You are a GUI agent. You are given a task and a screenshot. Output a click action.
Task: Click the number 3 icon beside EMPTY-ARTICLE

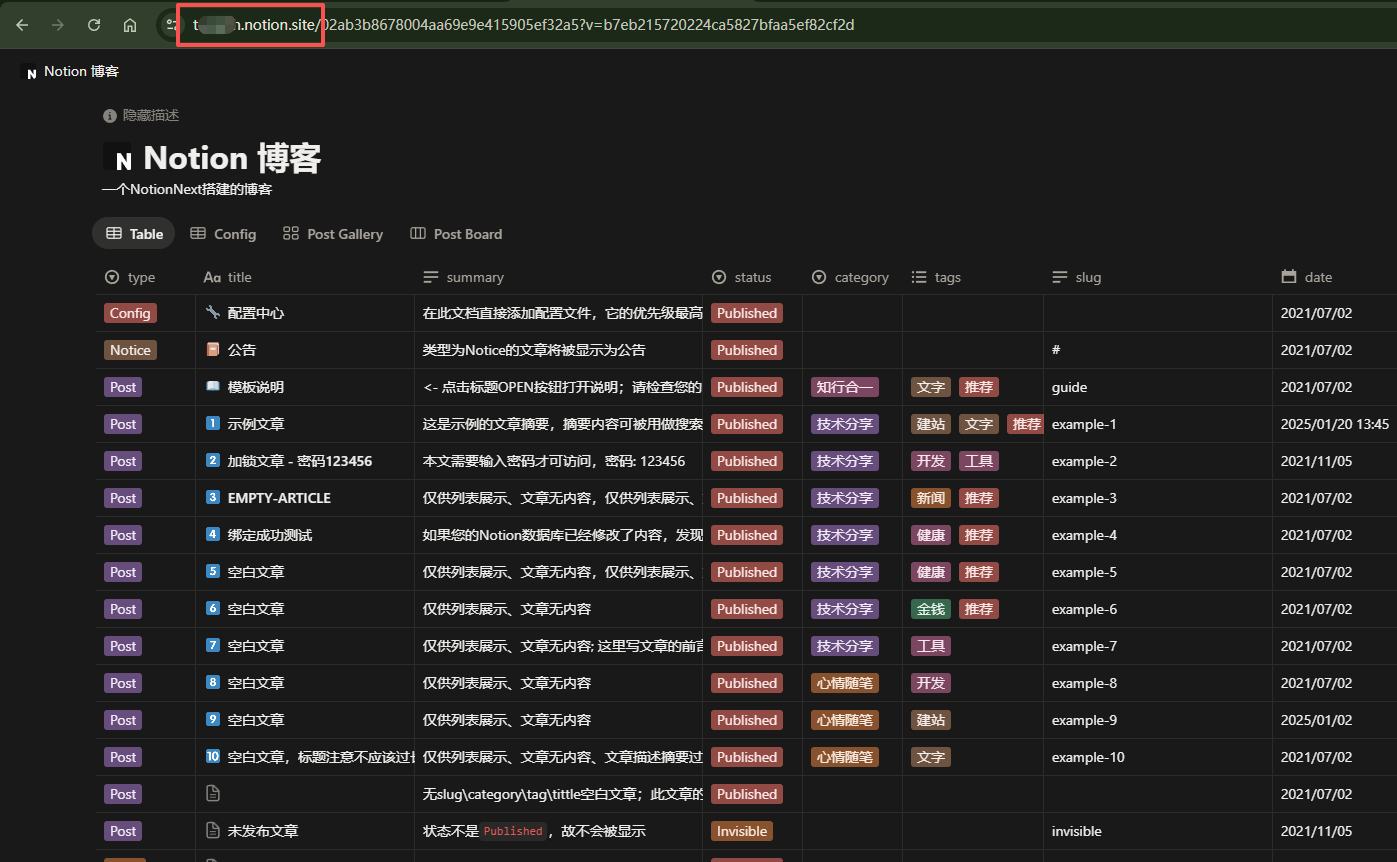pyautogui.click(x=212, y=498)
